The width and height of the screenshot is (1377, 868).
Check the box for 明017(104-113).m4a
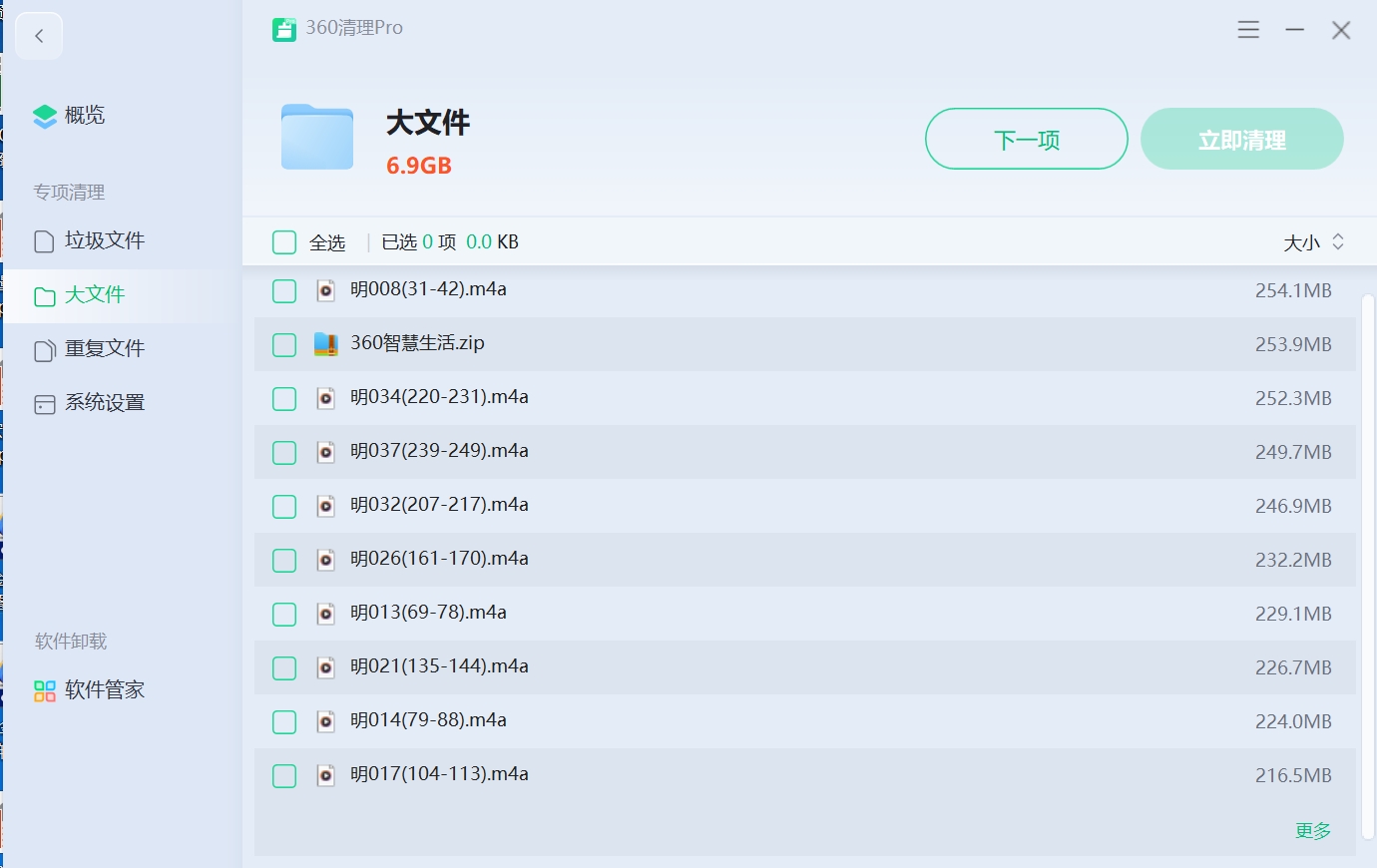click(284, 776)
